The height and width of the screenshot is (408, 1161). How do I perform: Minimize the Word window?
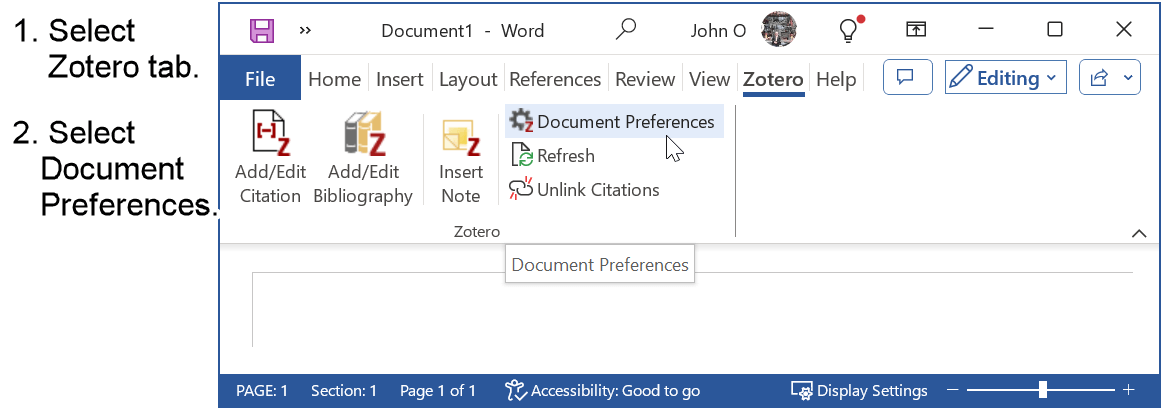click(x=986, y=30)
